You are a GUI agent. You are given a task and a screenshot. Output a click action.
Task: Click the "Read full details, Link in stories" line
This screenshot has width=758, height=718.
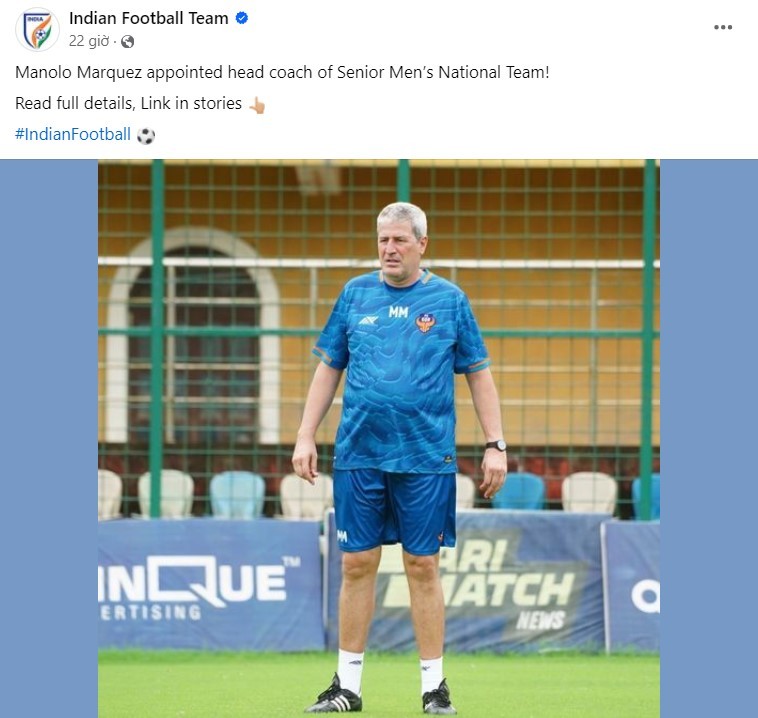(129, 103)
